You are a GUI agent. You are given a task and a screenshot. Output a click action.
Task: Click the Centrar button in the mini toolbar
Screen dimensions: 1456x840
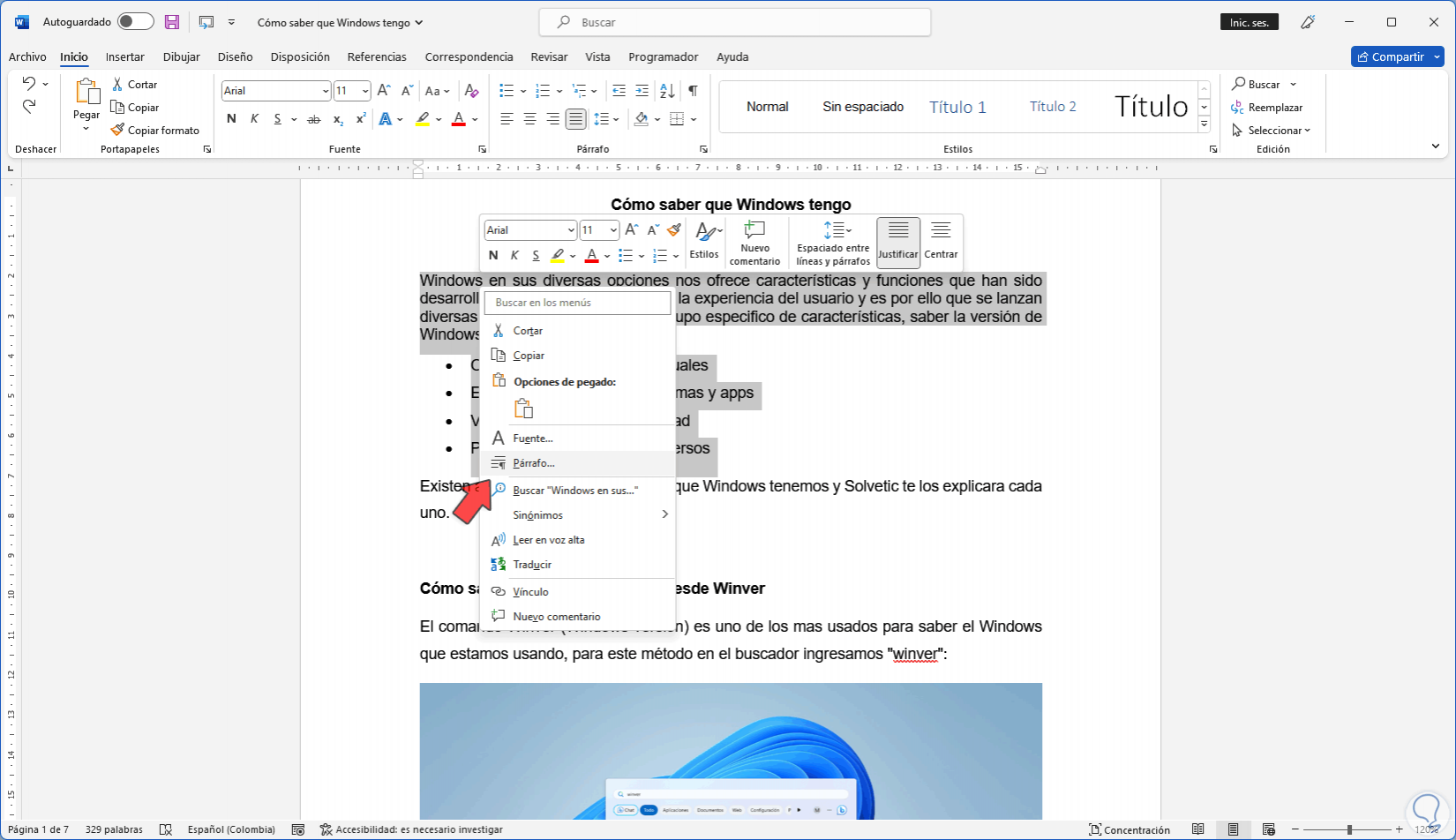pos(941,243)
